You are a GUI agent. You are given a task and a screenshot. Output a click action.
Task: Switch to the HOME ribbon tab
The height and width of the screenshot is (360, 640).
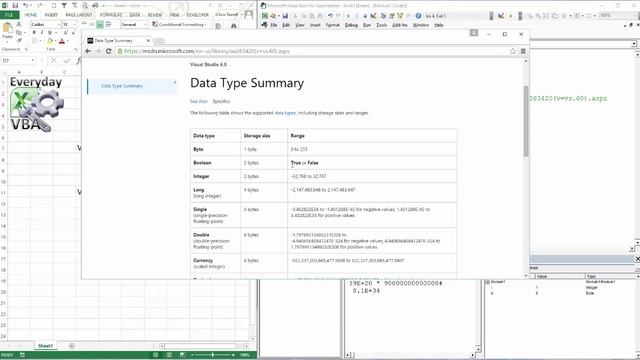(x=31, y=15)
